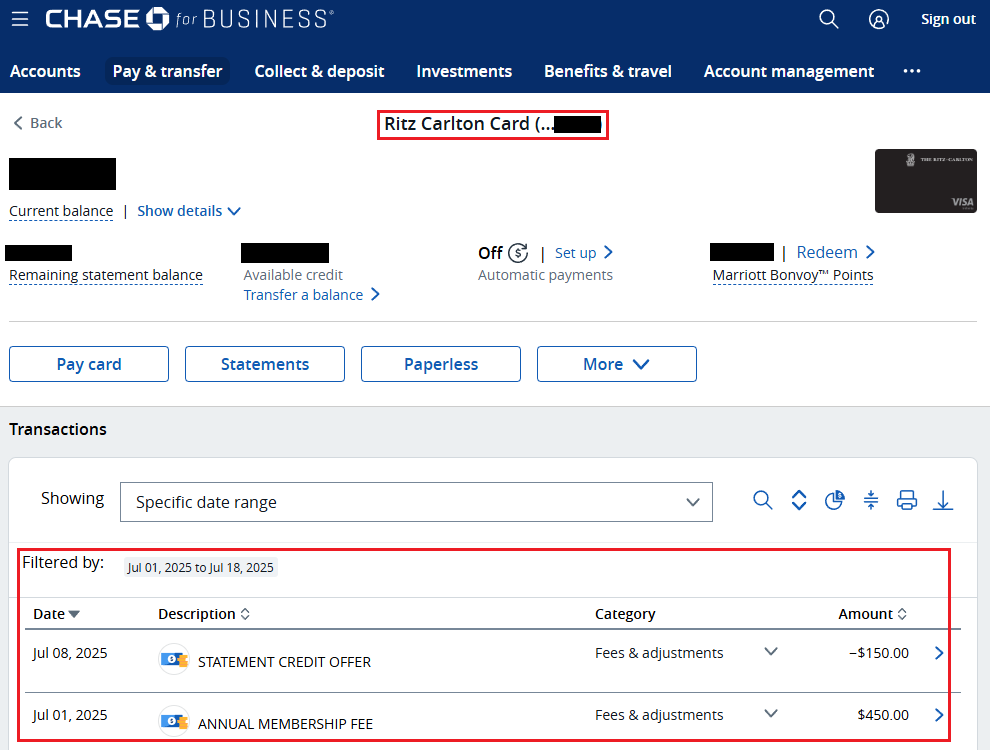This screenshot has width=990, height=750.
Task: Download account activity
Action: click(943, 500)
